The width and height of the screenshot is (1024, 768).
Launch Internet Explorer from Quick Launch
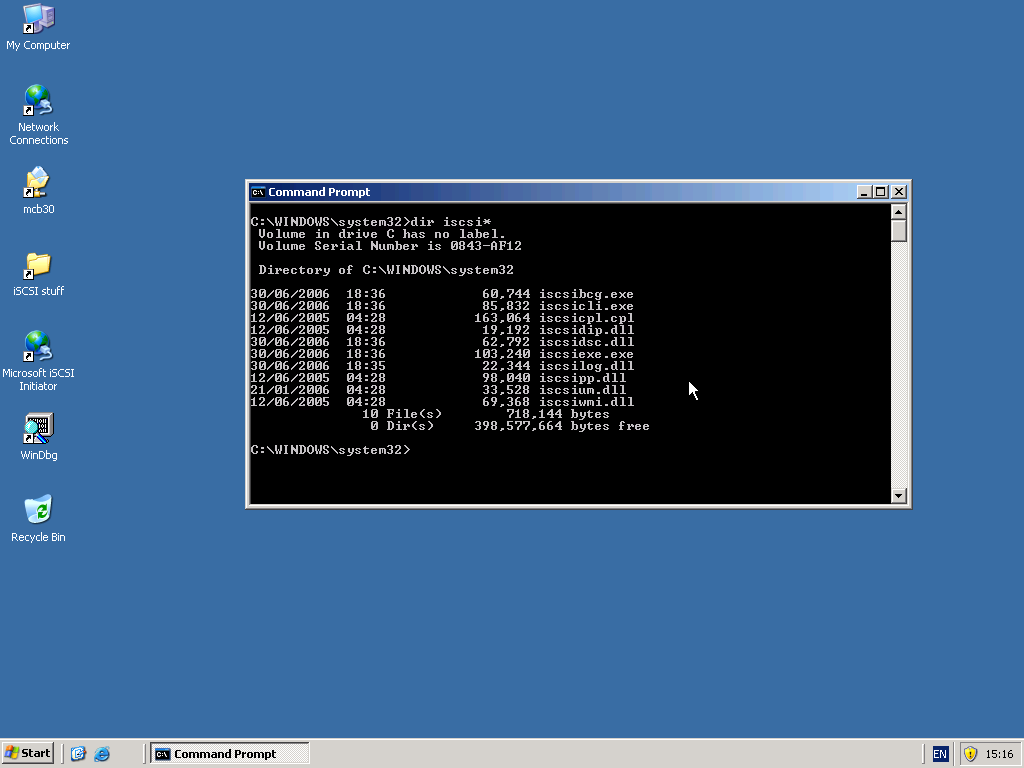(x=102, y=754)
